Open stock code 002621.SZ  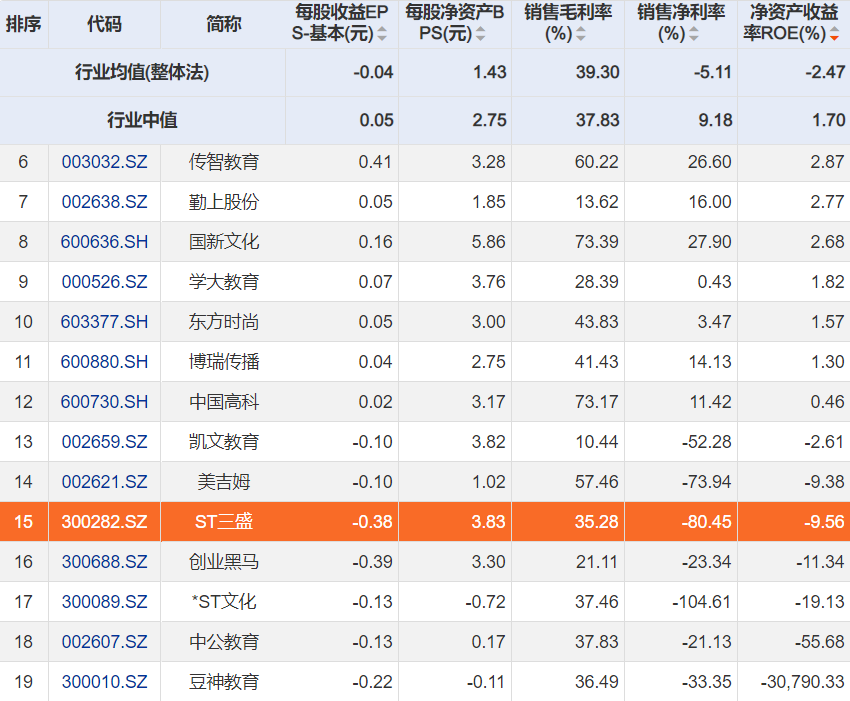coord(105,482)
